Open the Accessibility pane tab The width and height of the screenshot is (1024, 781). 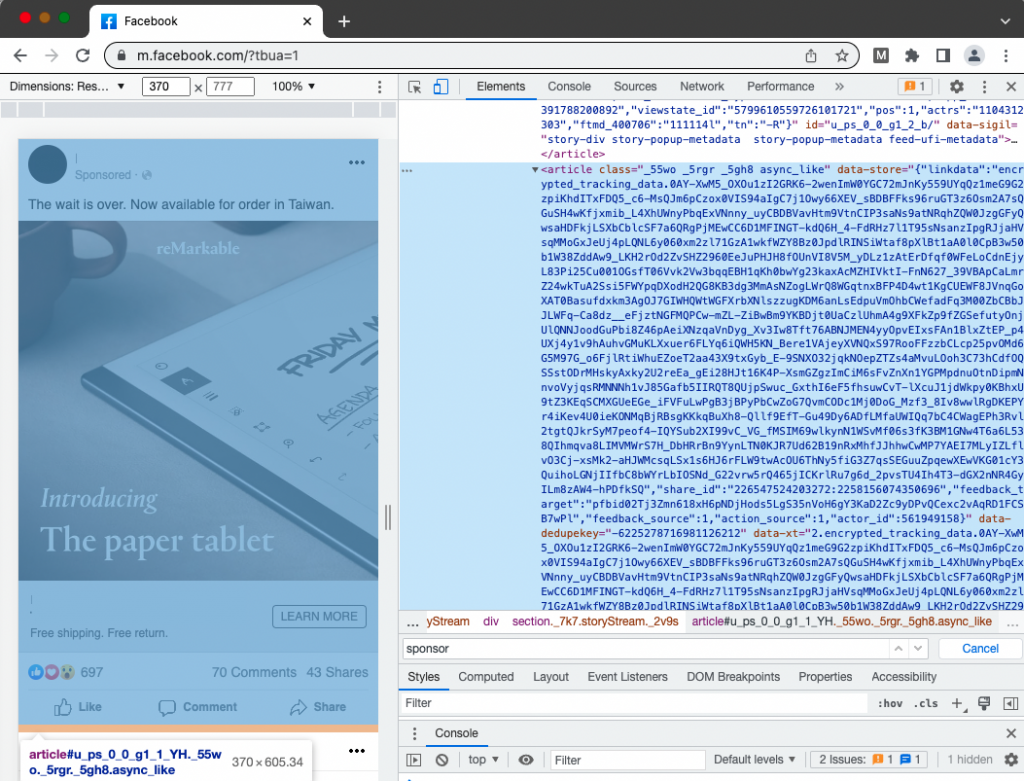click(904, 677)
